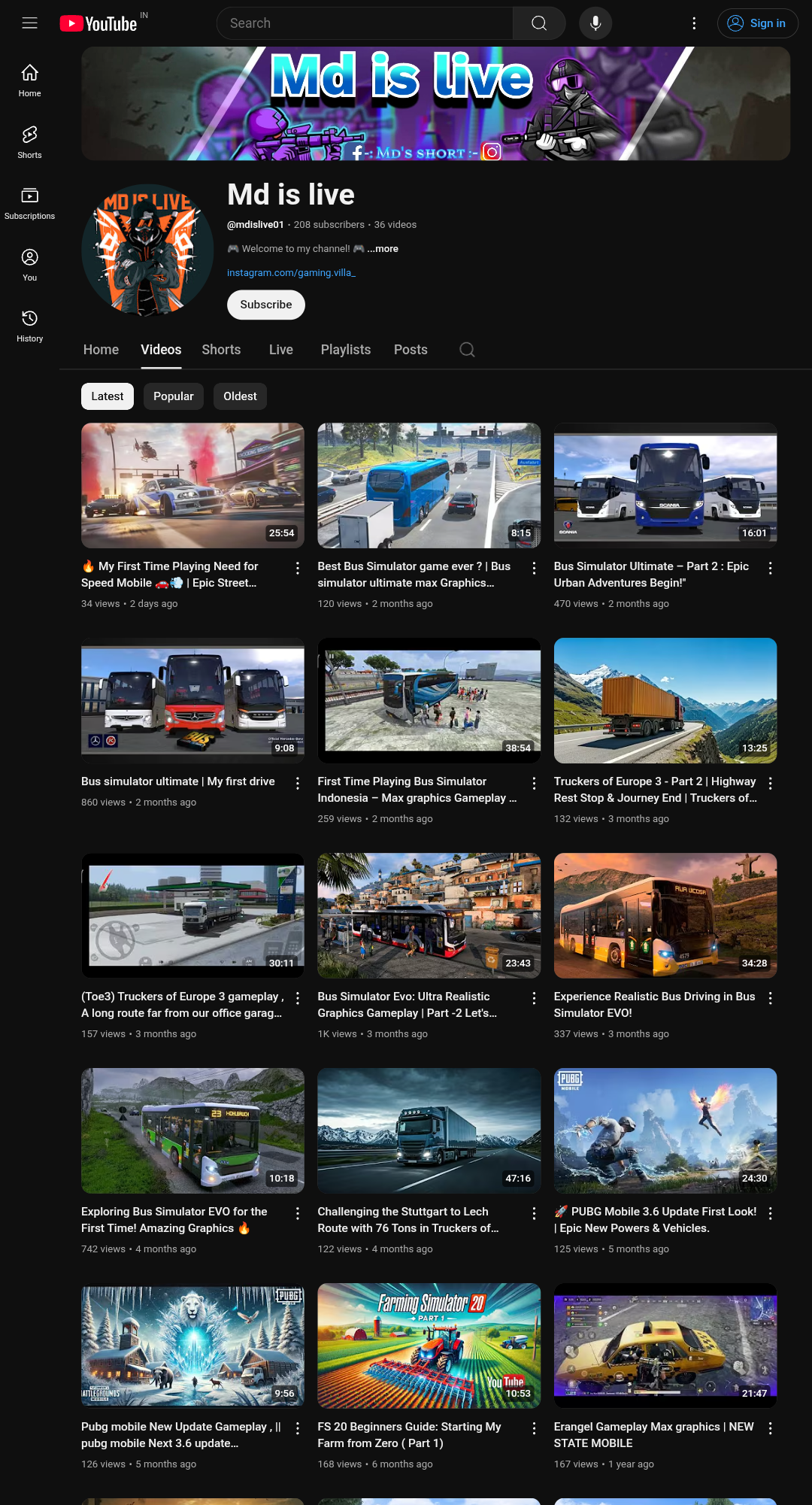Go to the YouTube home logo
This screenshot has width=812, height=1505.
[98, 23]
